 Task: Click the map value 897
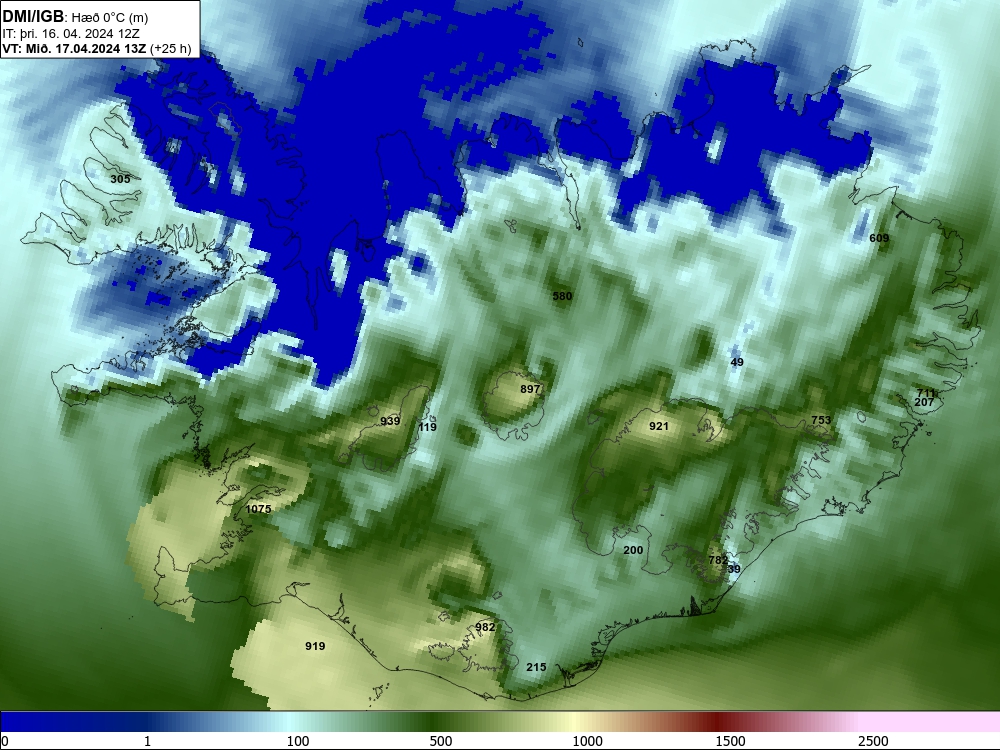[530, 389]
